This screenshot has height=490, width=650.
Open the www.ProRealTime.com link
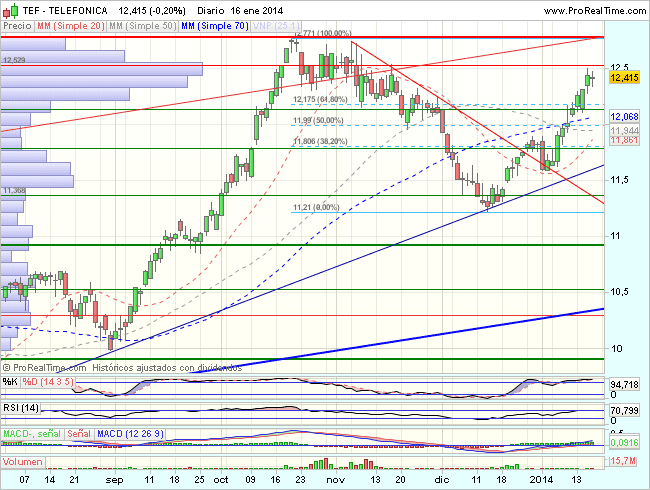(594, 11)
